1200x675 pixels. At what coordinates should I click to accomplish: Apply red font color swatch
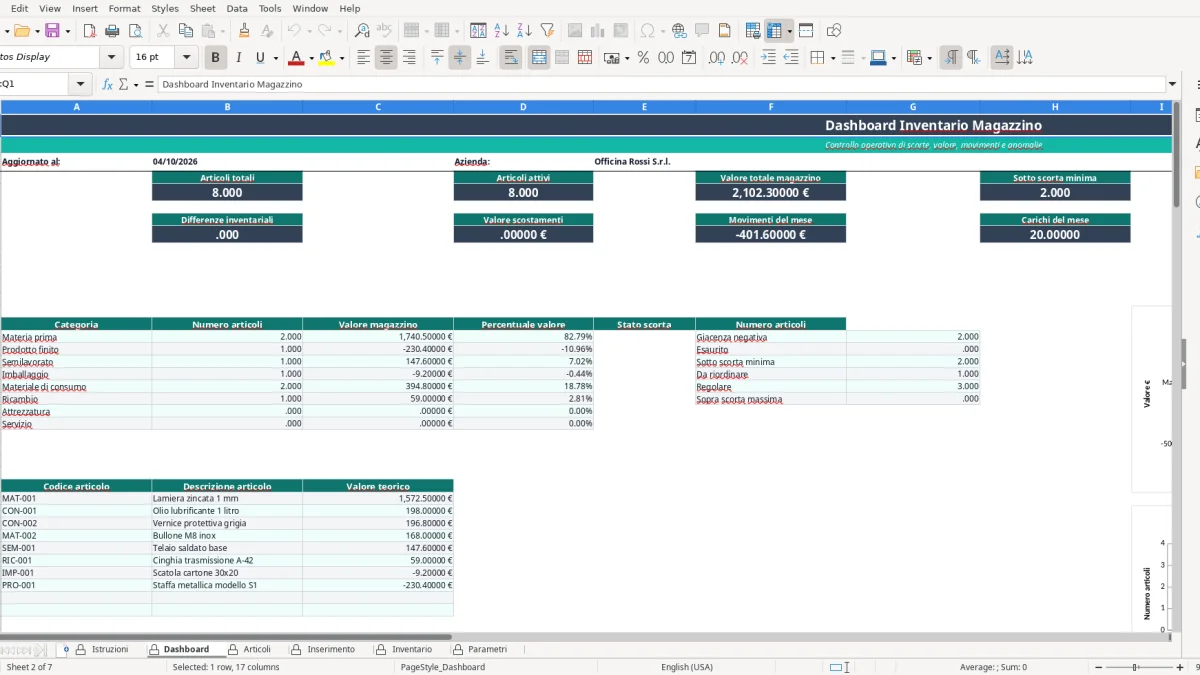pos(296,58)
